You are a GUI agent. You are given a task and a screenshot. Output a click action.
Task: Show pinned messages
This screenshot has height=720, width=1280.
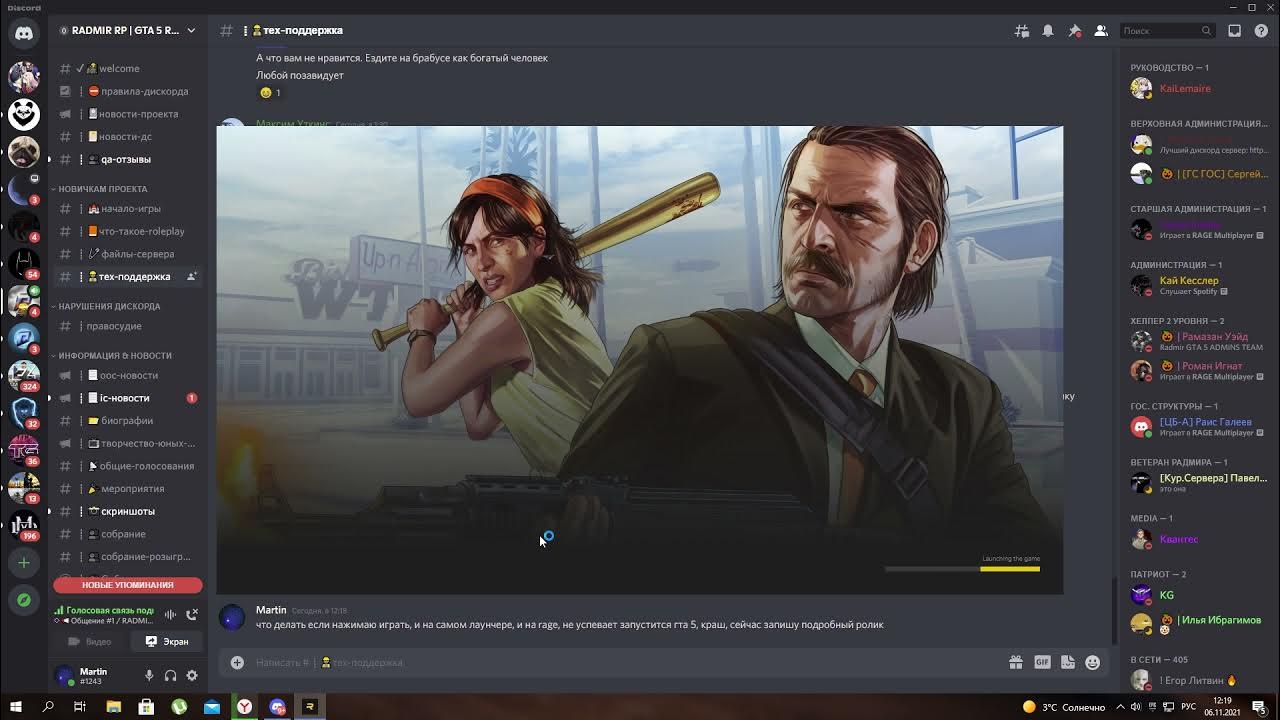(1074, 31)
